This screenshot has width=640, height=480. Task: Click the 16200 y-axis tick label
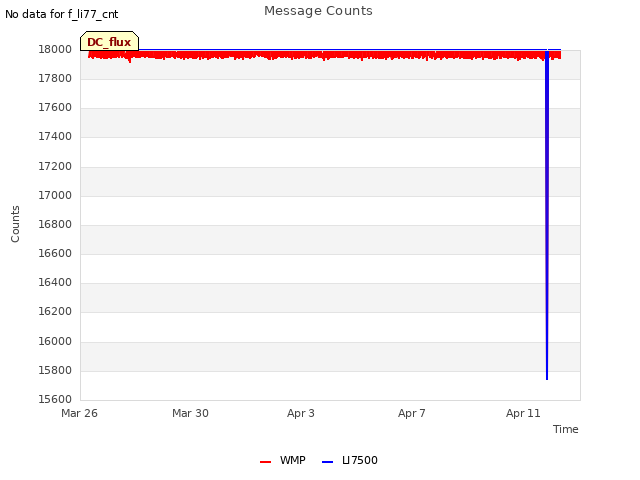55,311
